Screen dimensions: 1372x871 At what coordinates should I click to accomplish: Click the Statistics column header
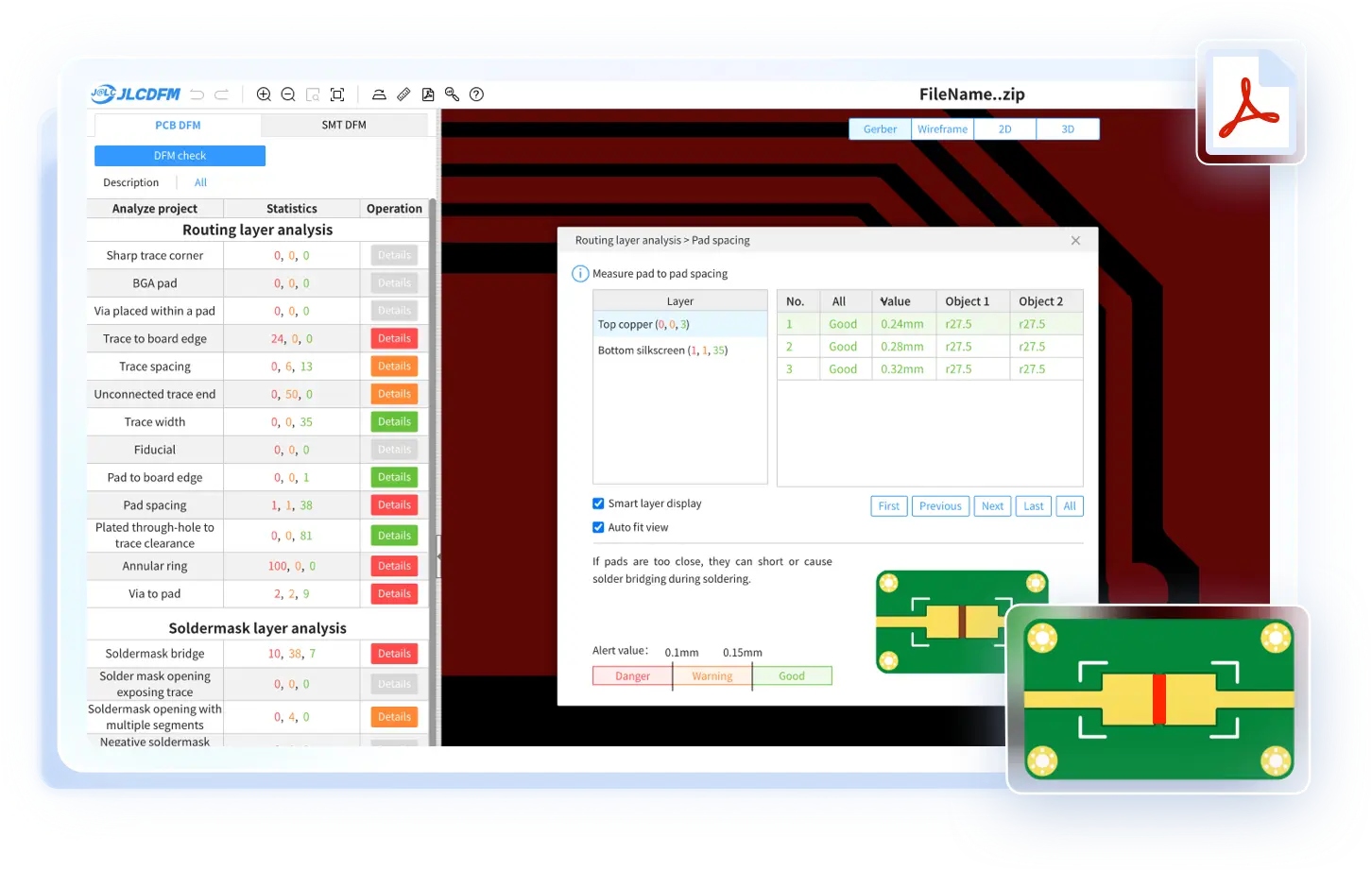(292, 209)
